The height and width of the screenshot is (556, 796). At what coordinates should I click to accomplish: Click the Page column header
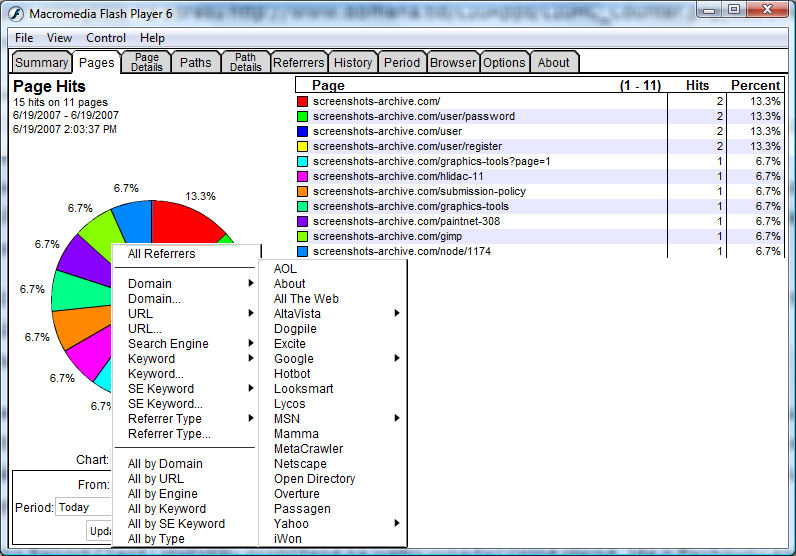[328, 85]
